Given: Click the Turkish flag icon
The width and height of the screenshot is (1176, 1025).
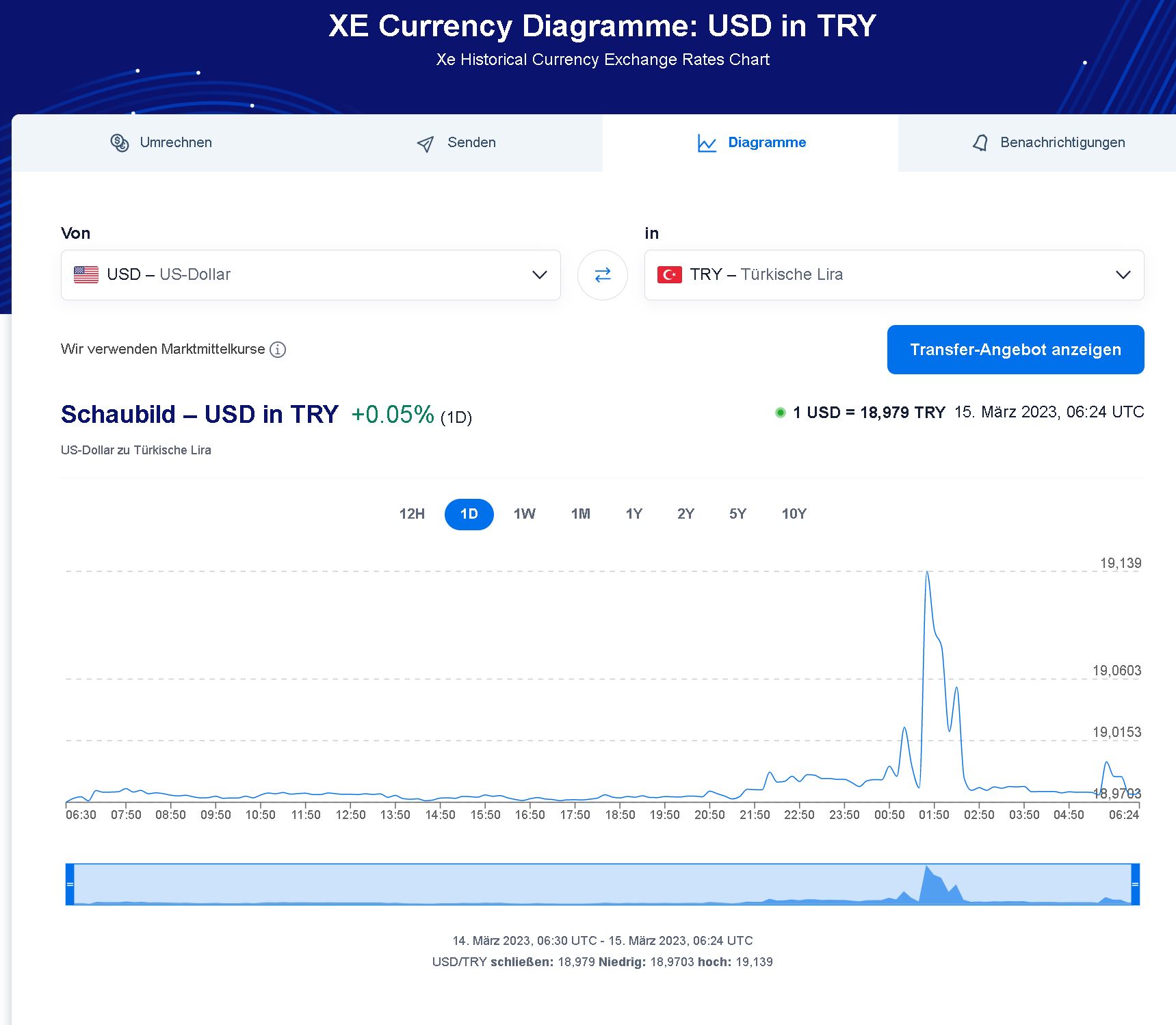Looking at the screenshot, I should coord(670,274).
